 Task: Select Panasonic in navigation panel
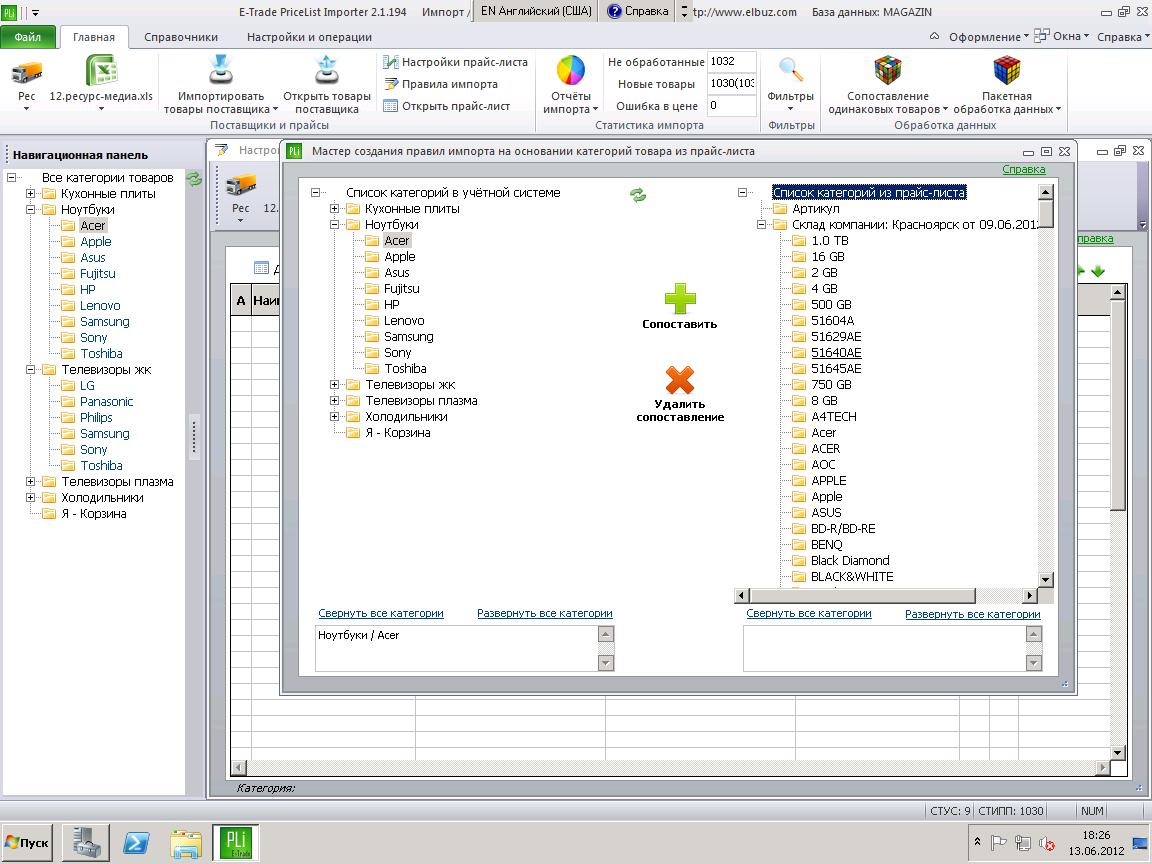pos(107,402)
